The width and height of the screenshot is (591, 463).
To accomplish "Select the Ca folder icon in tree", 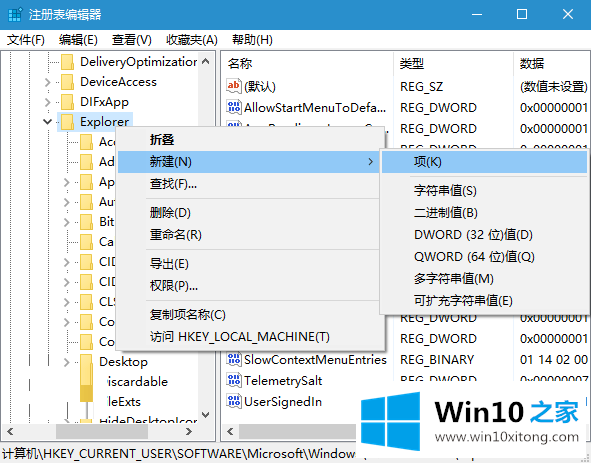I will tap(87, 242).
